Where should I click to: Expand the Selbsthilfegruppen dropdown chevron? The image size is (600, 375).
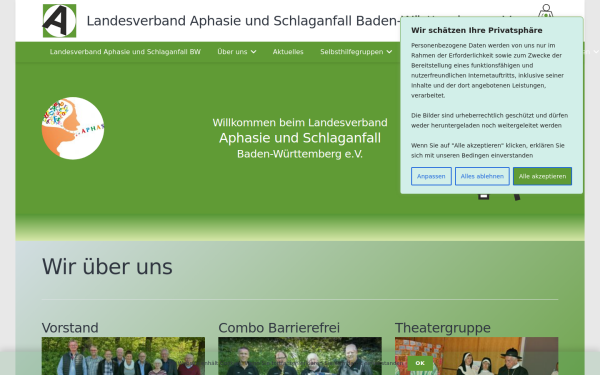(389, 52)
